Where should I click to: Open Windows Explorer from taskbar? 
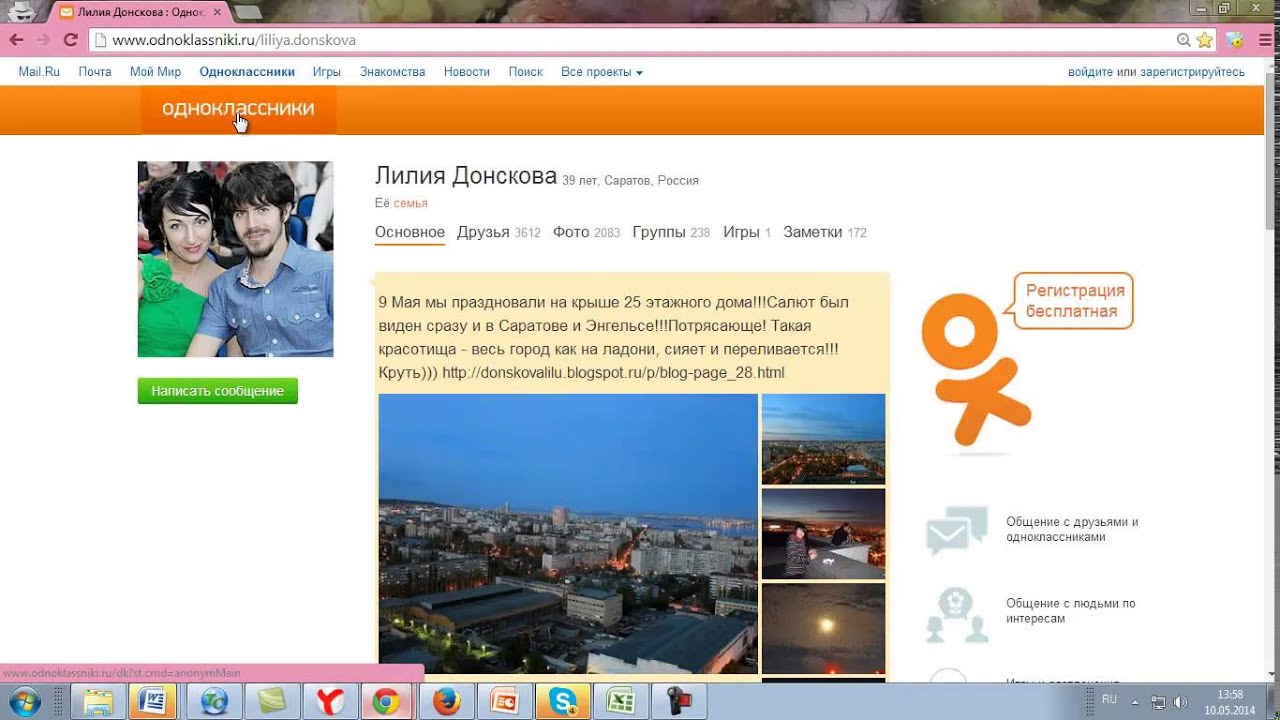point(98,702)
